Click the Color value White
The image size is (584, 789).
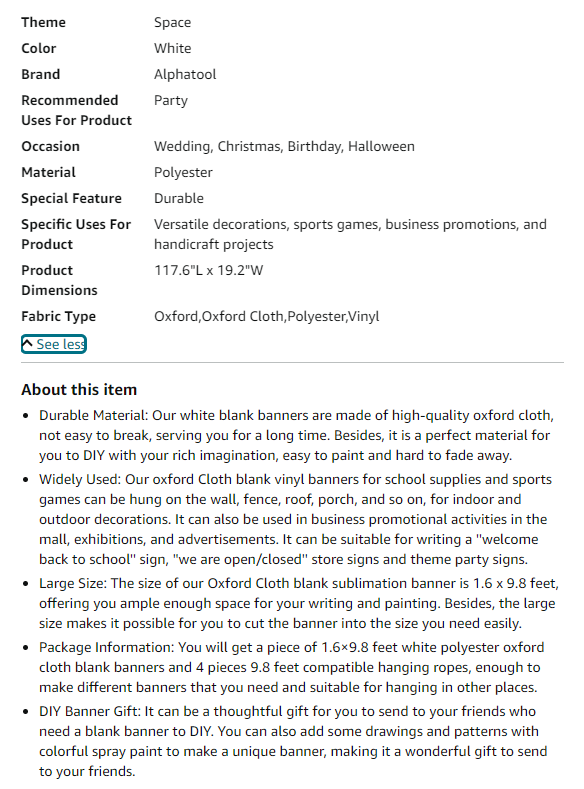point(173,48)
